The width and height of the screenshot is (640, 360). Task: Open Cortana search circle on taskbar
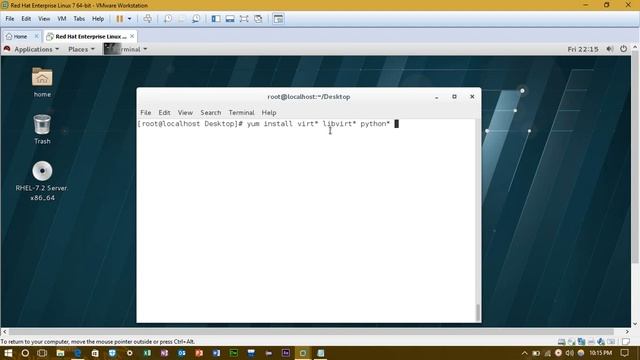(x=25, y=353)
